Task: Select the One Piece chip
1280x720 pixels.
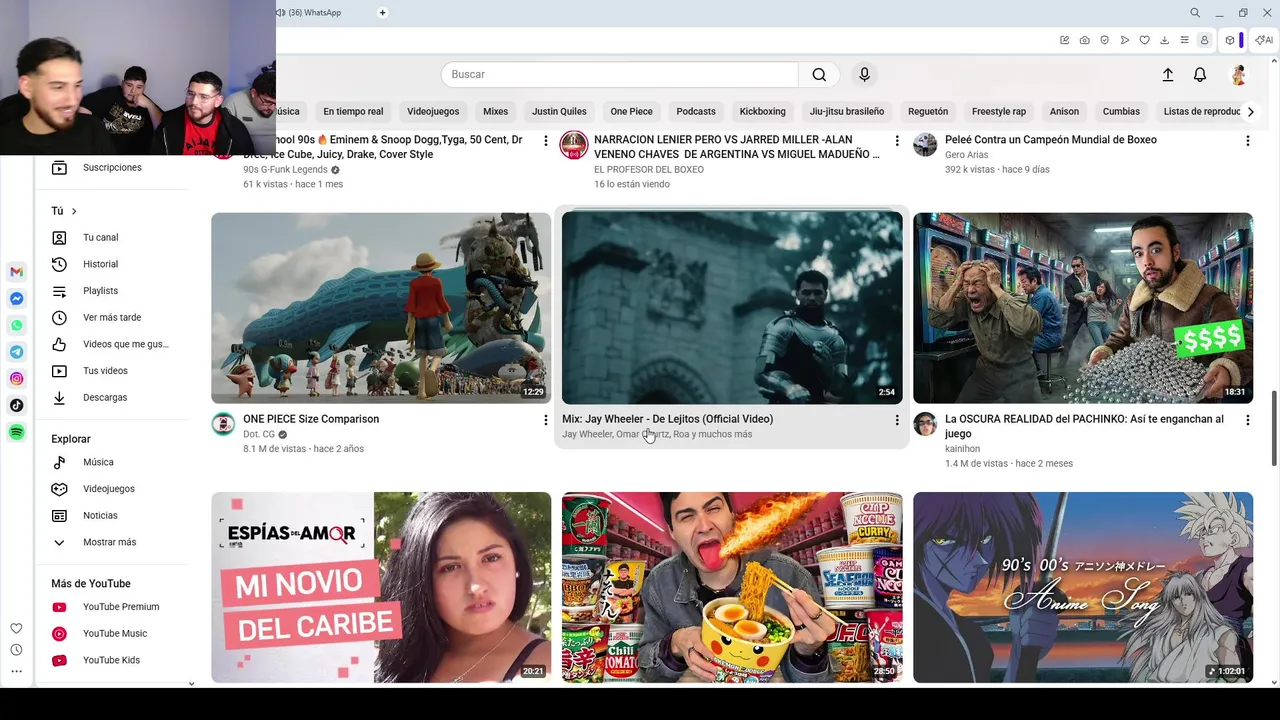Action: point(631,112)
